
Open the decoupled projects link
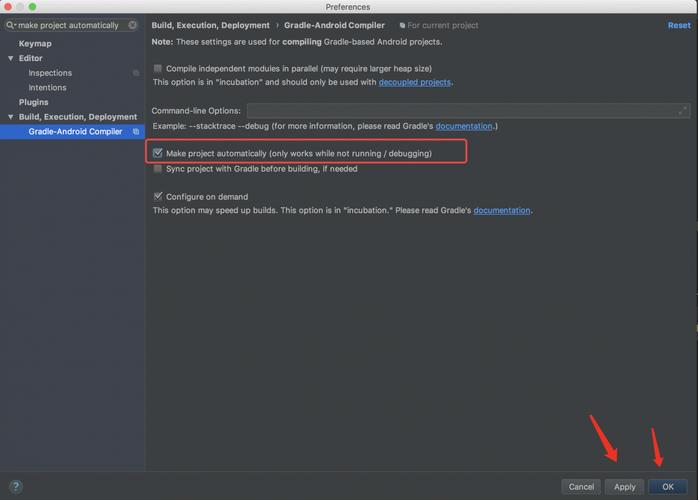point(414,82)
